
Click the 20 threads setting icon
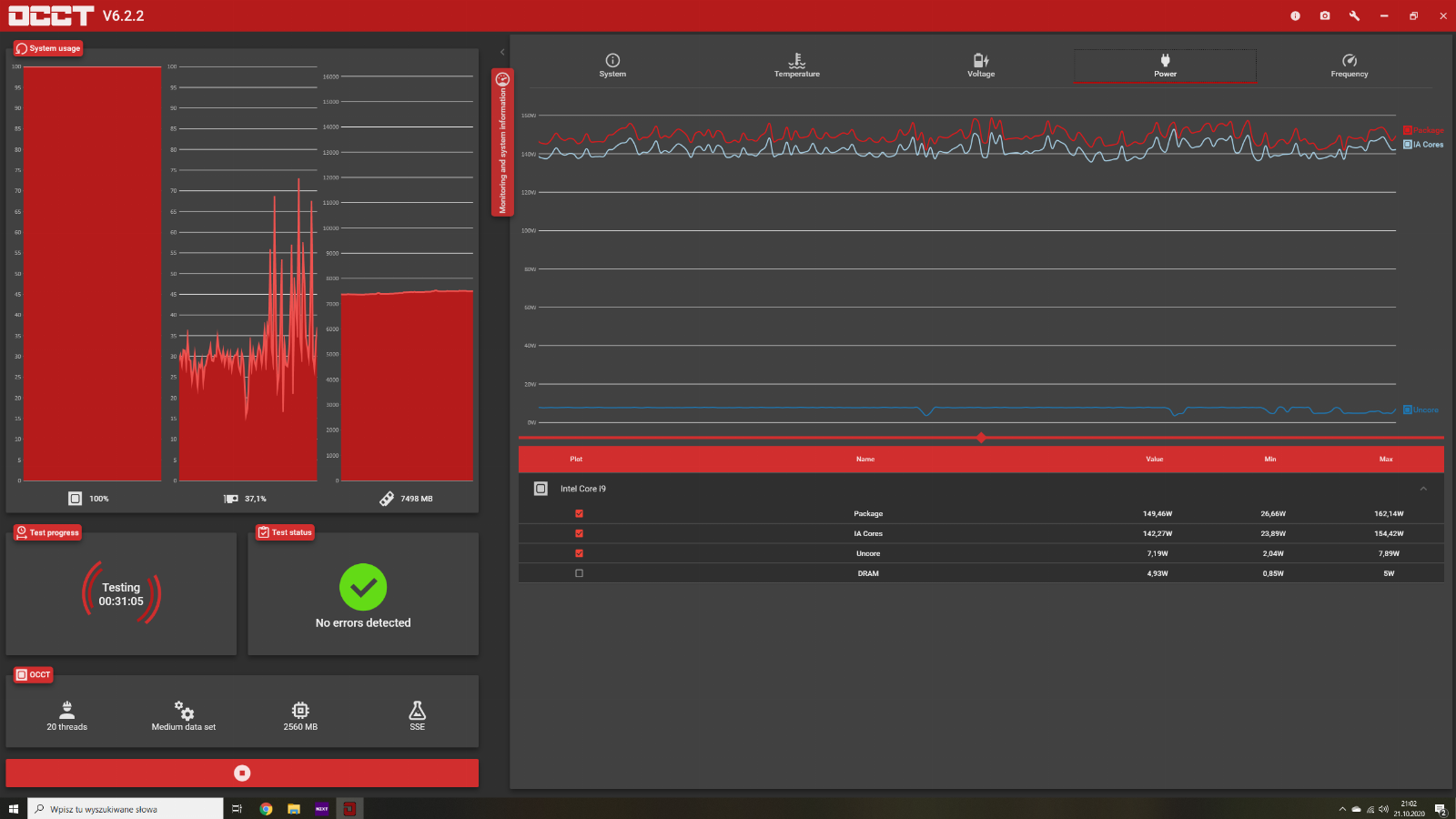point(67,710)
